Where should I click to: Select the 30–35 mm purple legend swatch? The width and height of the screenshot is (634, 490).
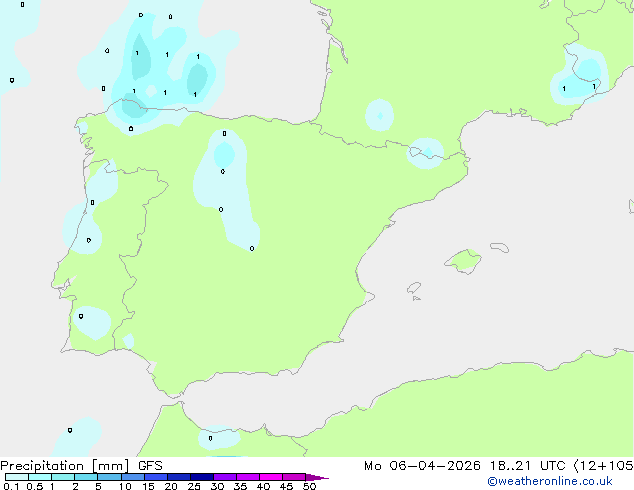(x=224, y=477)
